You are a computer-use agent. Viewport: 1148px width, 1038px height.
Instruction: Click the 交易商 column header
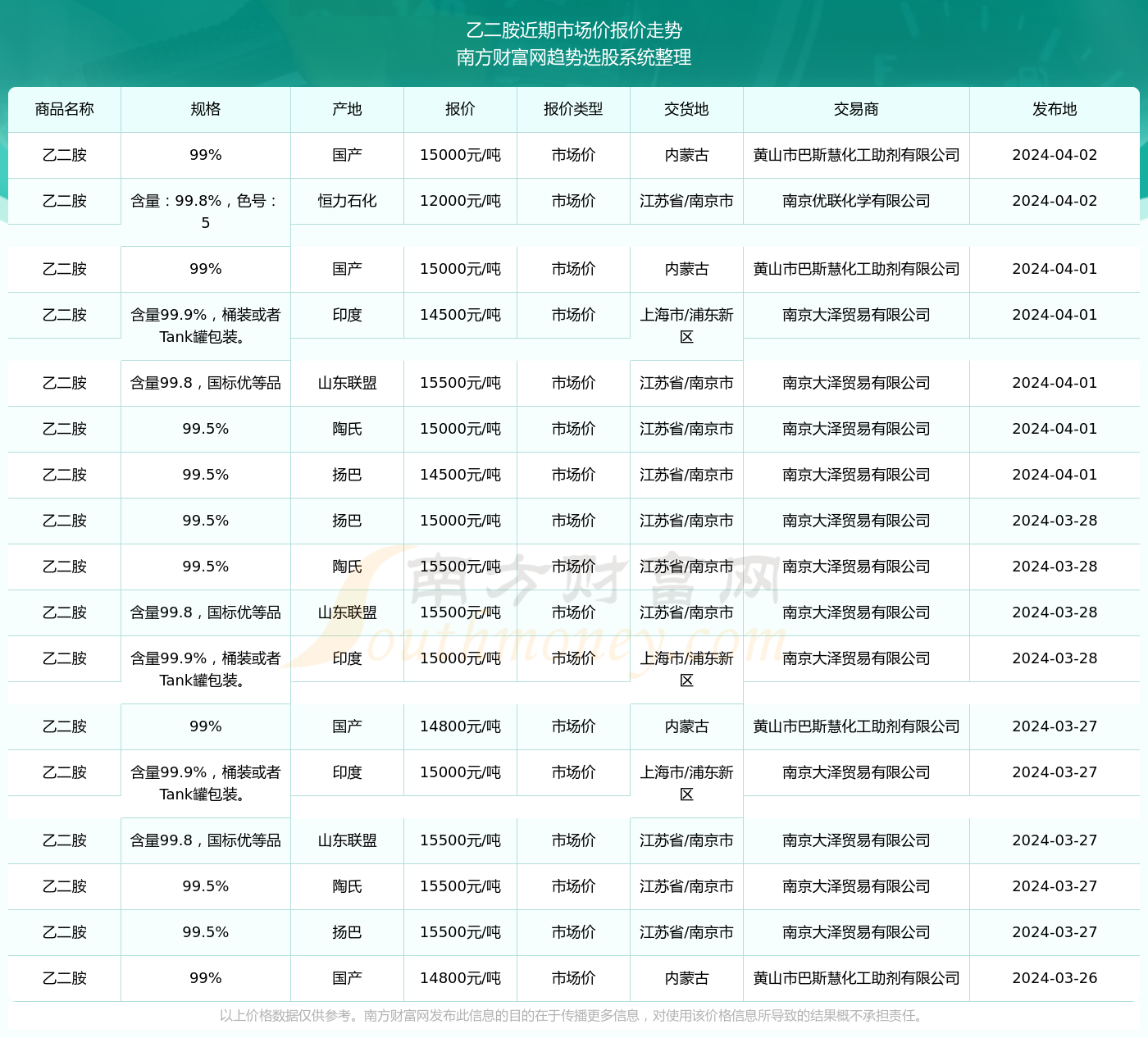point(856,109)
